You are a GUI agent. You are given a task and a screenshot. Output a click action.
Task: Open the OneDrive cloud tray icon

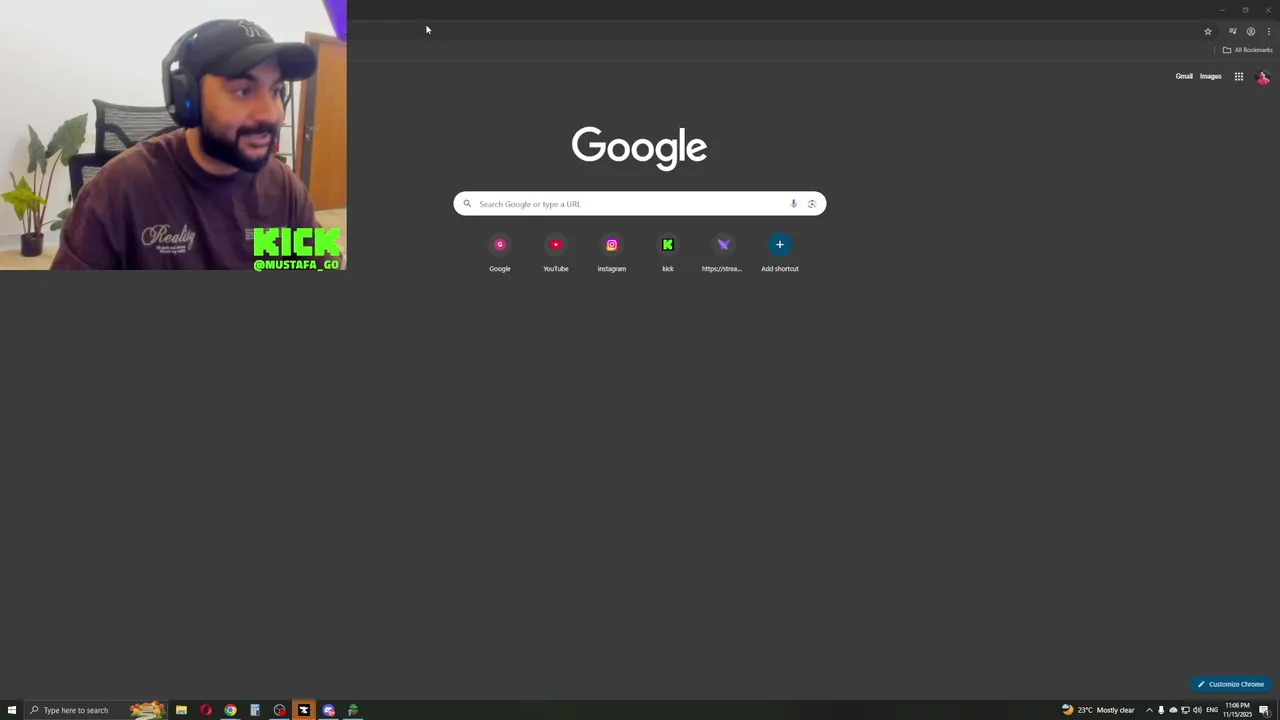point(1173,710)
